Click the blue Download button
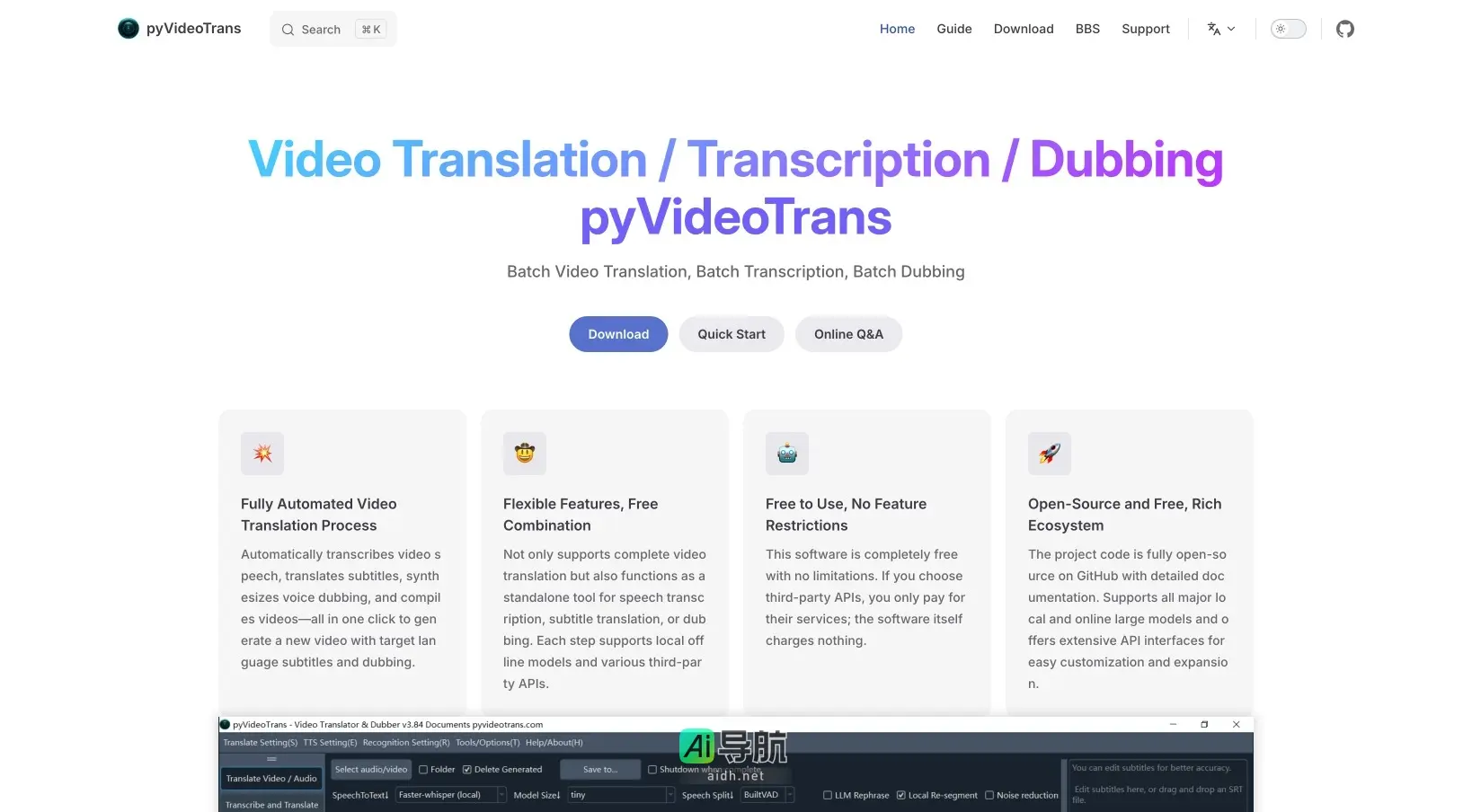Screen dimensions: 1472x812 (x=618, y=334)
